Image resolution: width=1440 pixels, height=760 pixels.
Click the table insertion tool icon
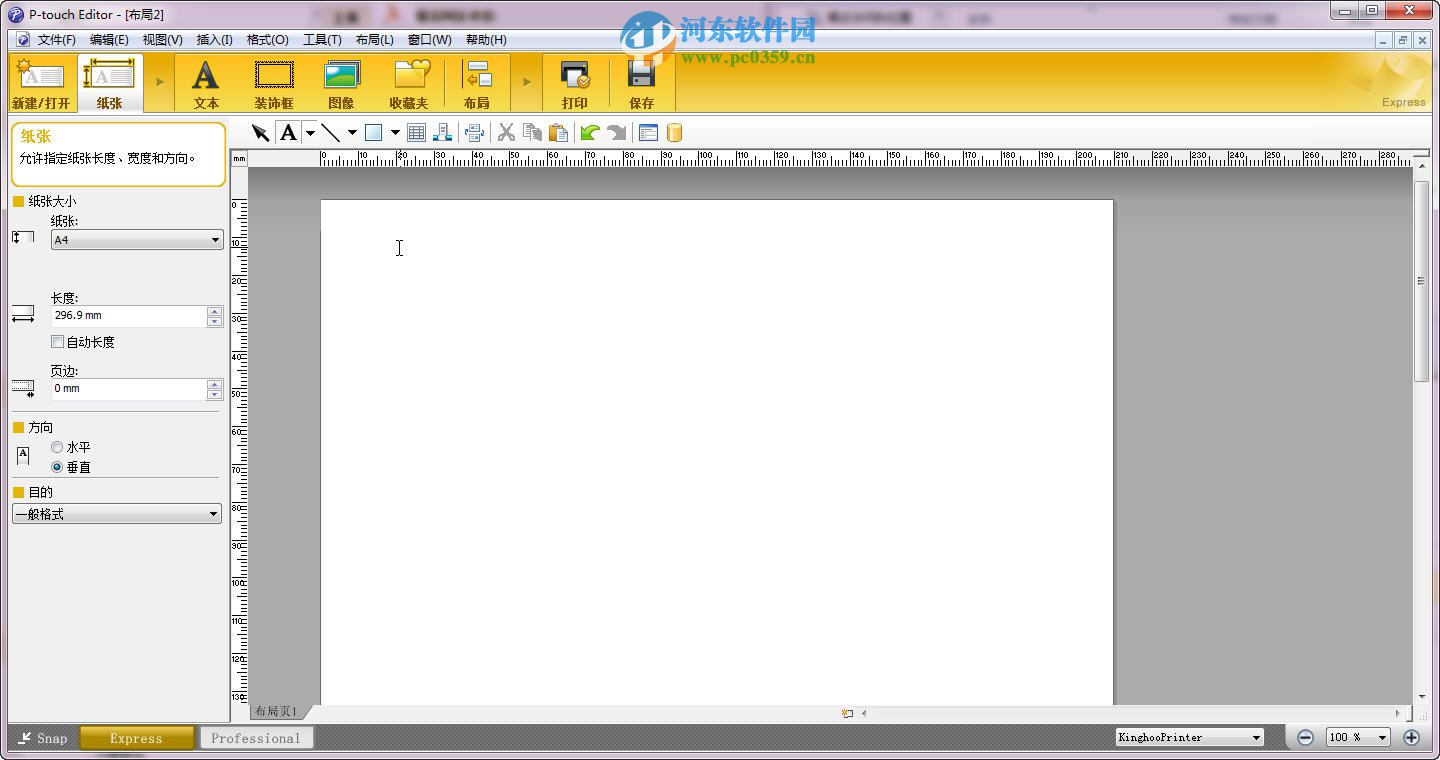click(415, 131)
